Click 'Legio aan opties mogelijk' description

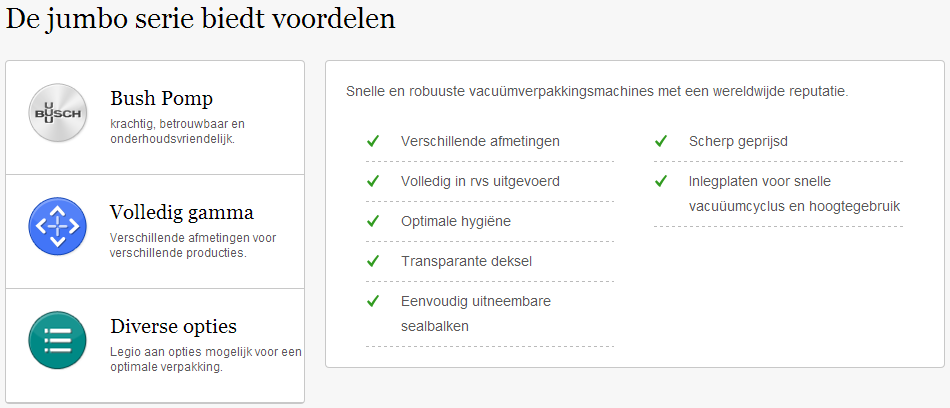coord(206,360)
